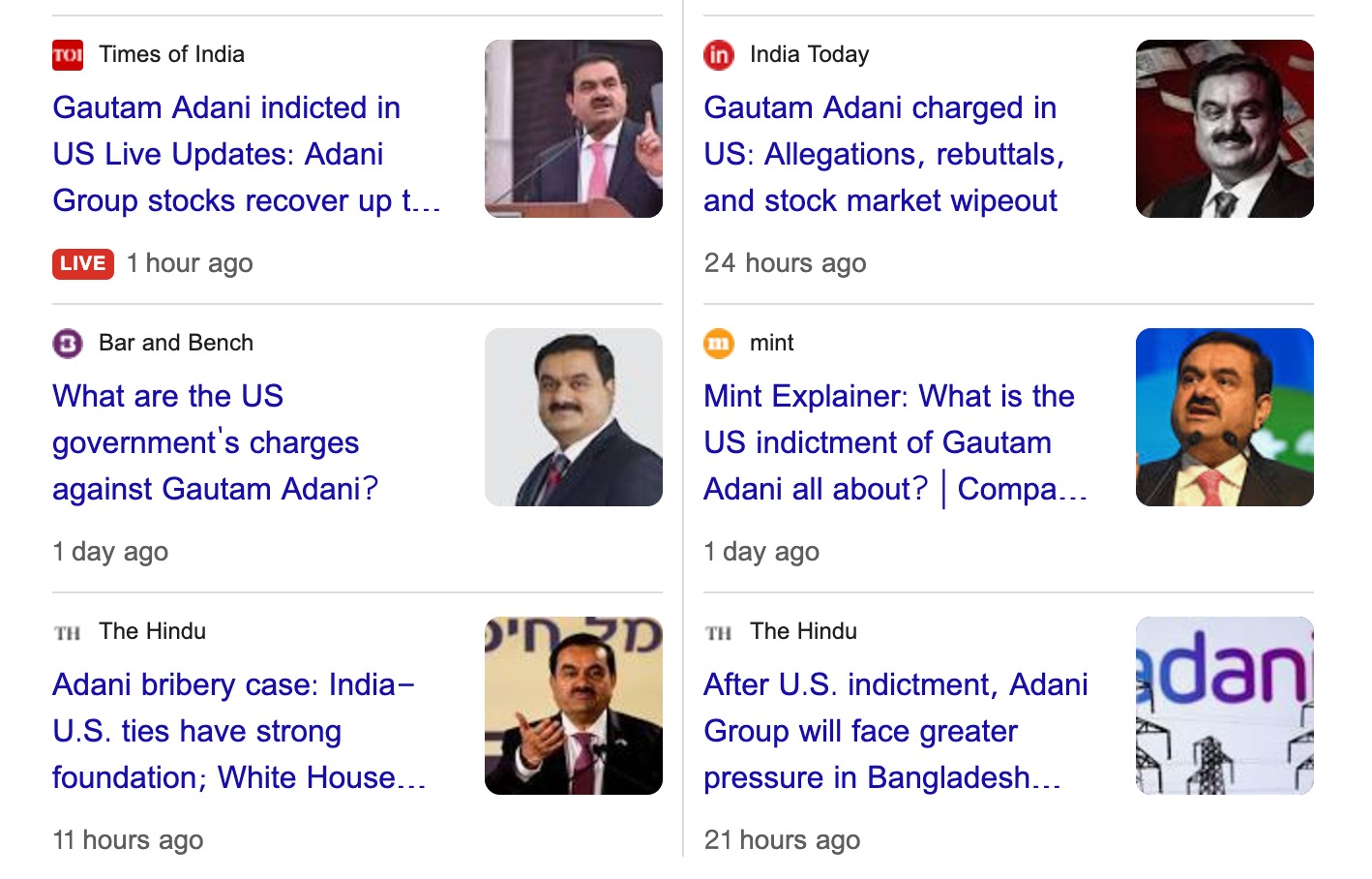
Task: Read 'What are the US government's charges' article
Action: (216, 442)
